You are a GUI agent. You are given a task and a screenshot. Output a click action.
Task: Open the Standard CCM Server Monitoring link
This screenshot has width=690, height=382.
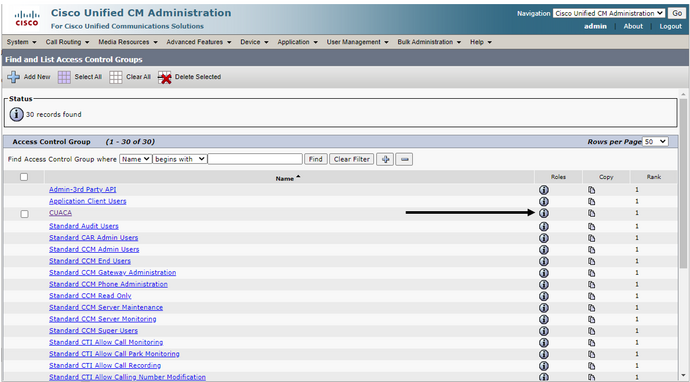pos(103,320)
